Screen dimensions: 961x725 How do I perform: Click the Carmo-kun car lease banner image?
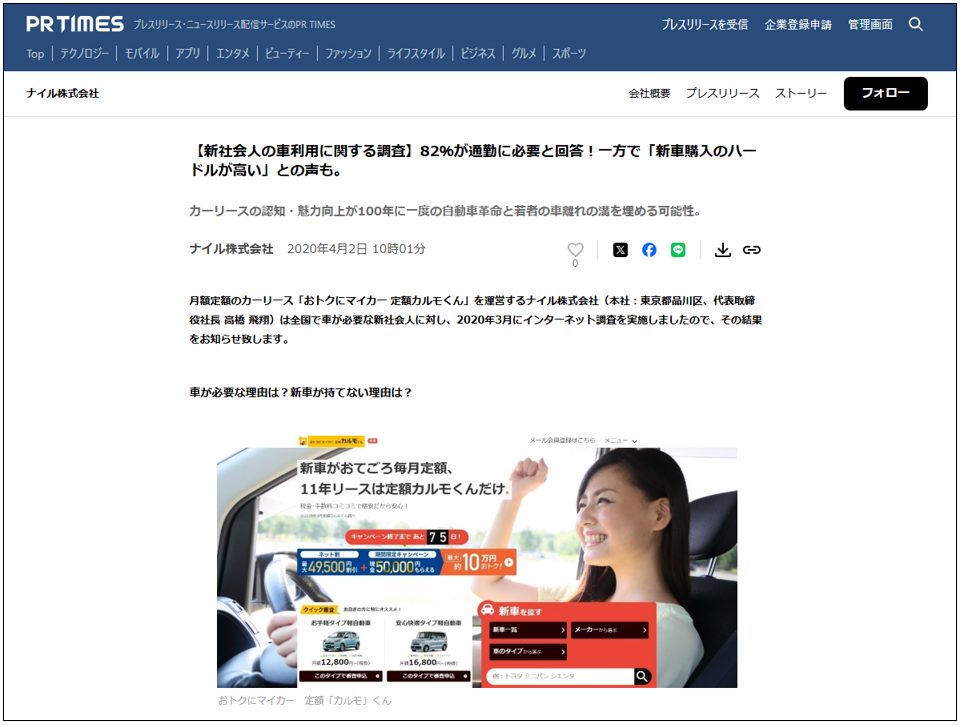tap(477, 561)
